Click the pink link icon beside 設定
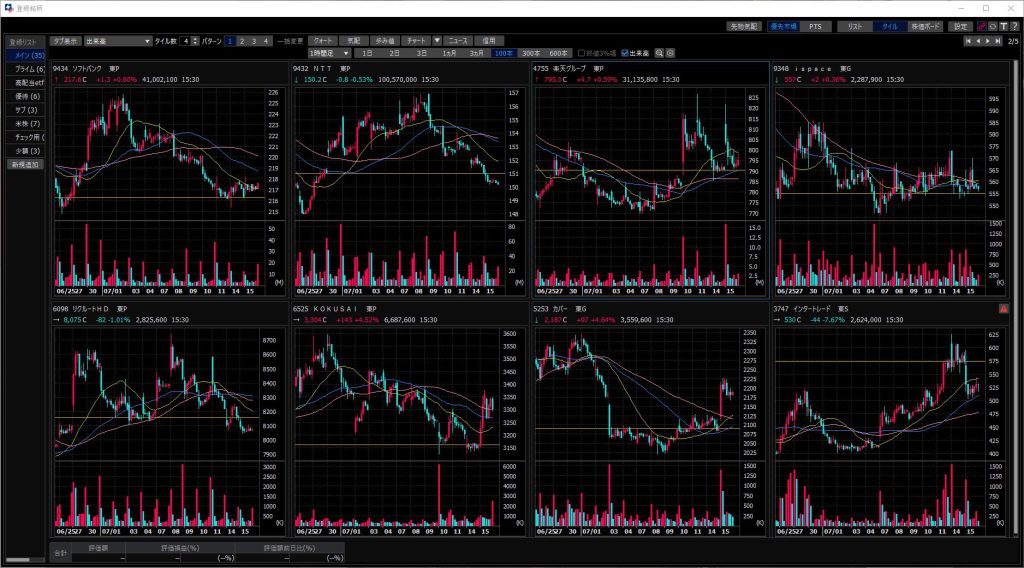1024x568 pixels. tap(981, 26)
